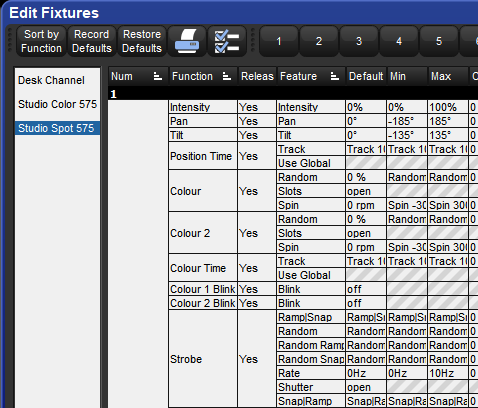The height and width of the screenshot is (408, 478).
Task: Click the Restore Defaults button
Action: pos(142,41)
